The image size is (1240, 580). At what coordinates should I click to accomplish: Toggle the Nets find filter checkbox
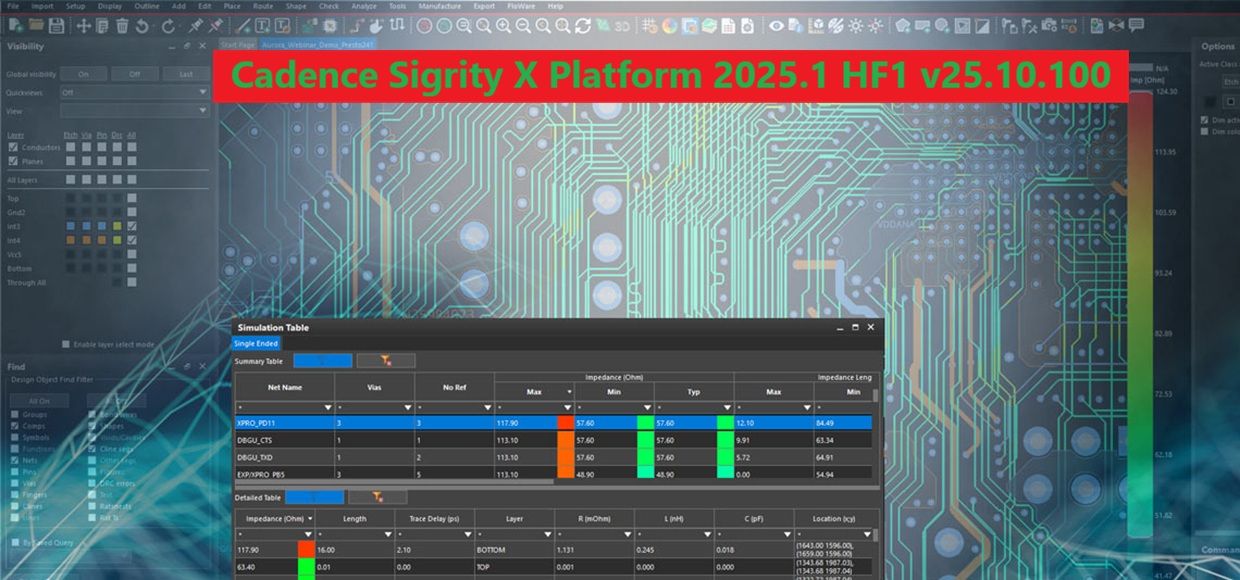pos(14,460)
